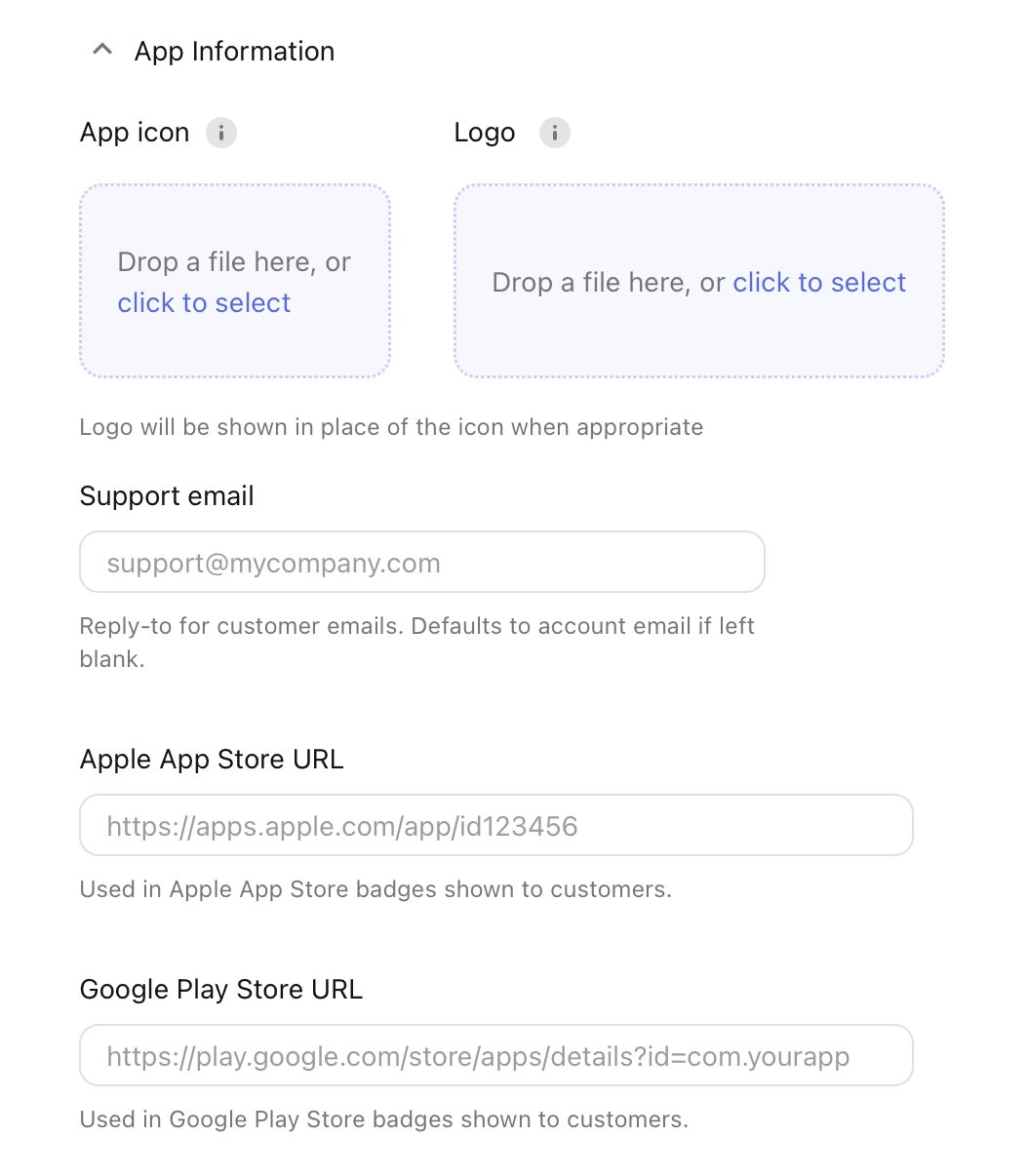Click the "Logo" field label
This screenshot has width=1028, height=1176.
click(x=485, y=133)
